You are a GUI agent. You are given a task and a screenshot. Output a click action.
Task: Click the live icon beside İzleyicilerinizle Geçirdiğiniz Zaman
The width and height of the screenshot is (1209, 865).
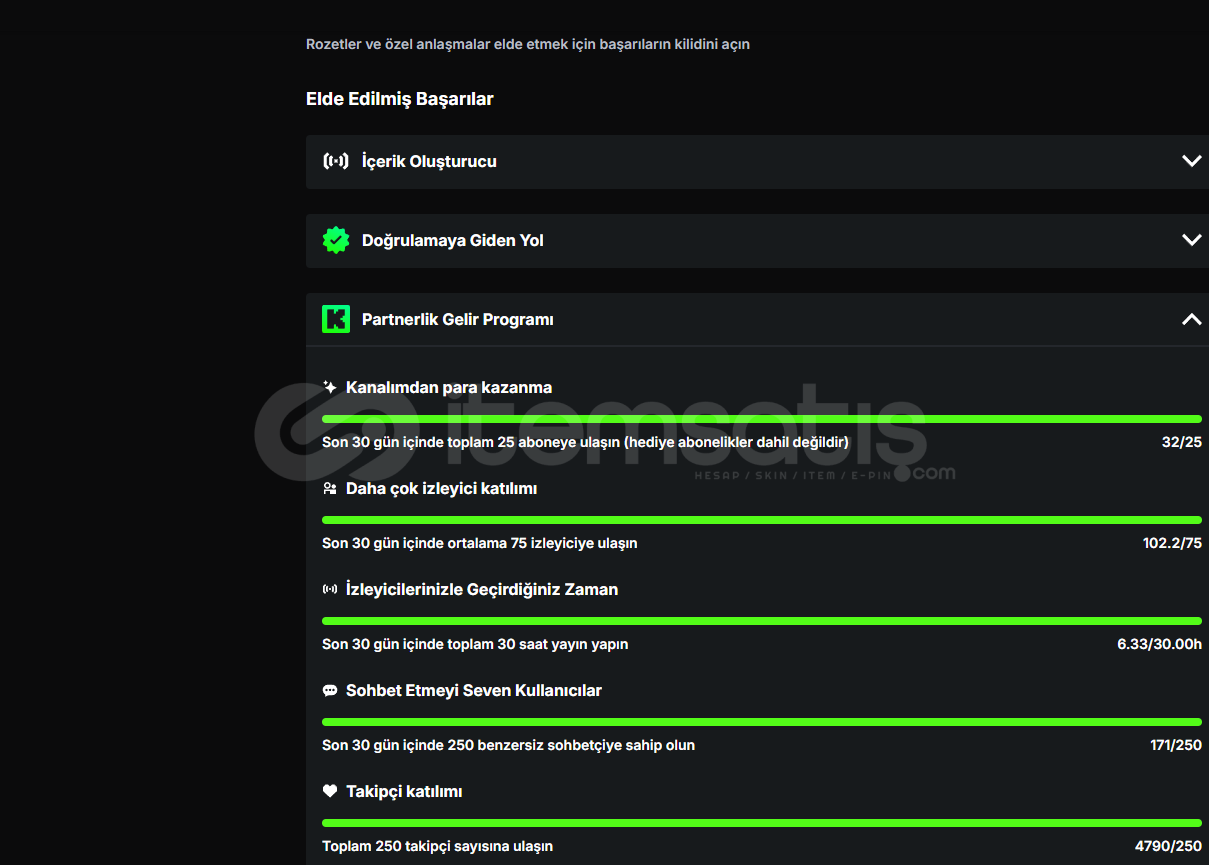pos(330,589)
